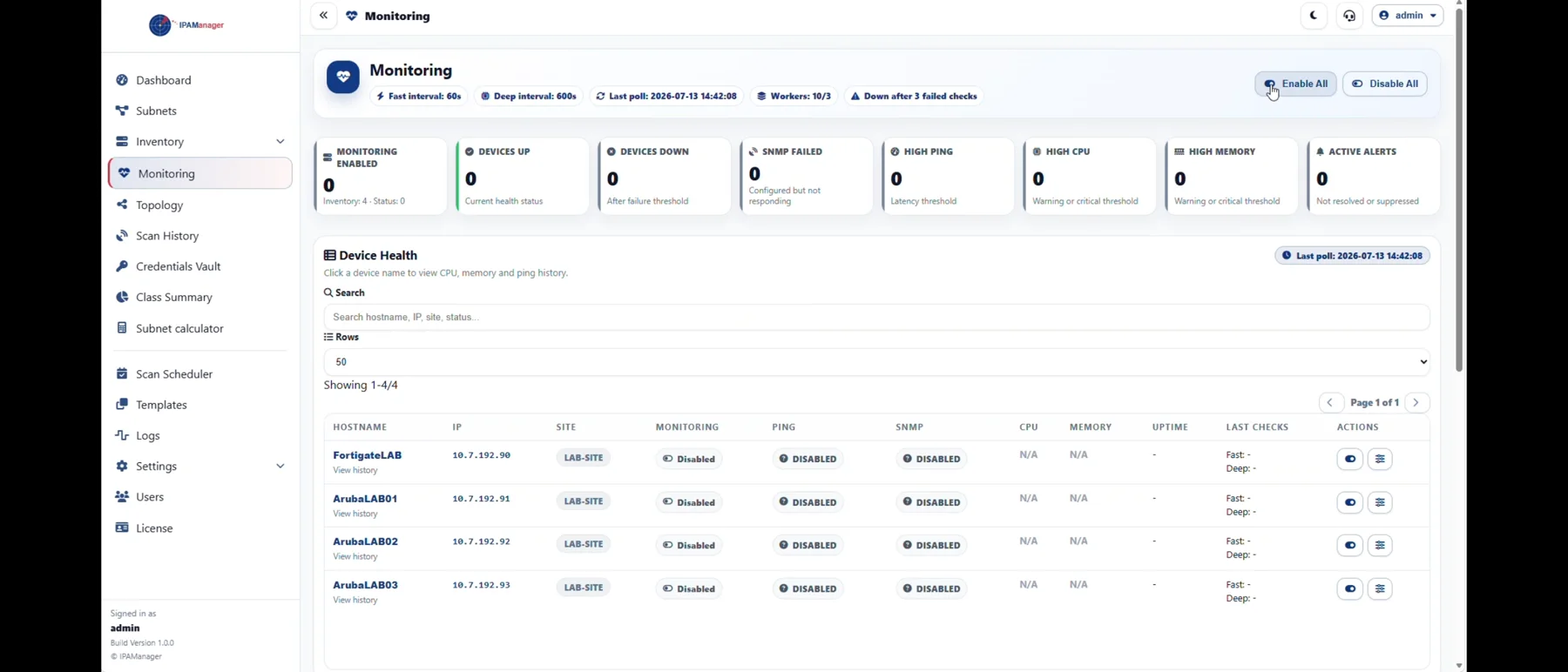
Task: Open settings sliders for ArubaLAB02
Action: point(1380,546)
